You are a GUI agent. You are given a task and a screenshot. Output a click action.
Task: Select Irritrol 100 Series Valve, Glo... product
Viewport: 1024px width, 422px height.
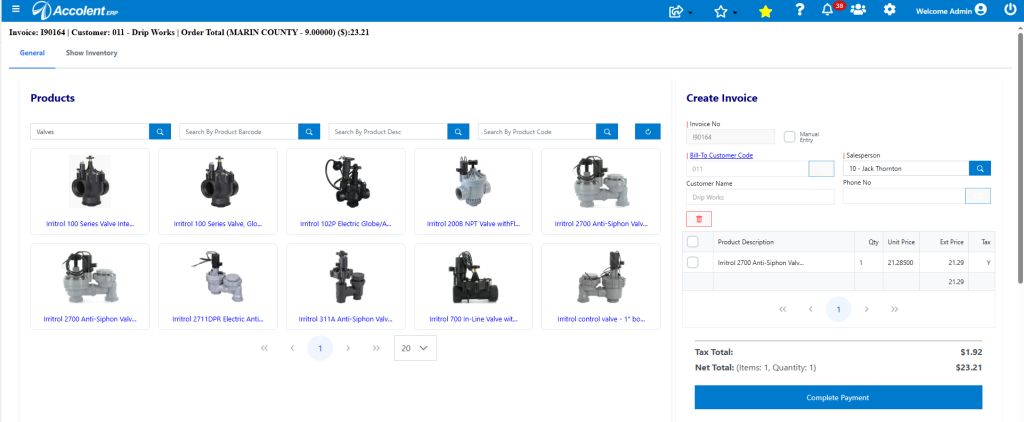218,191
